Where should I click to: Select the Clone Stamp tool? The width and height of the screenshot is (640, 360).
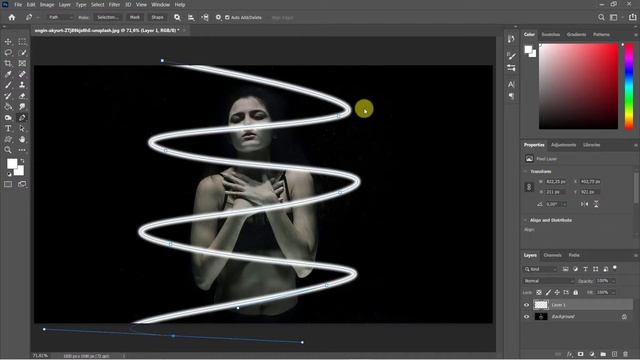pos(22,85)
